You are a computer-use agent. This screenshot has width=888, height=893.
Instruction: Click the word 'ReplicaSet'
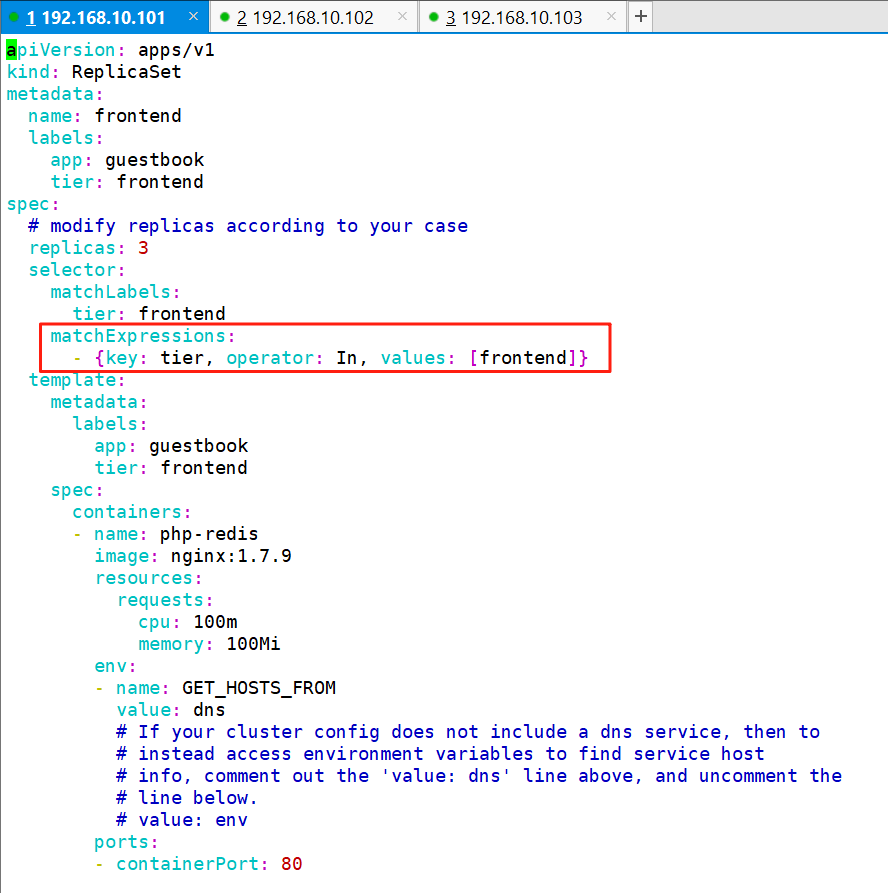(126, 72)
